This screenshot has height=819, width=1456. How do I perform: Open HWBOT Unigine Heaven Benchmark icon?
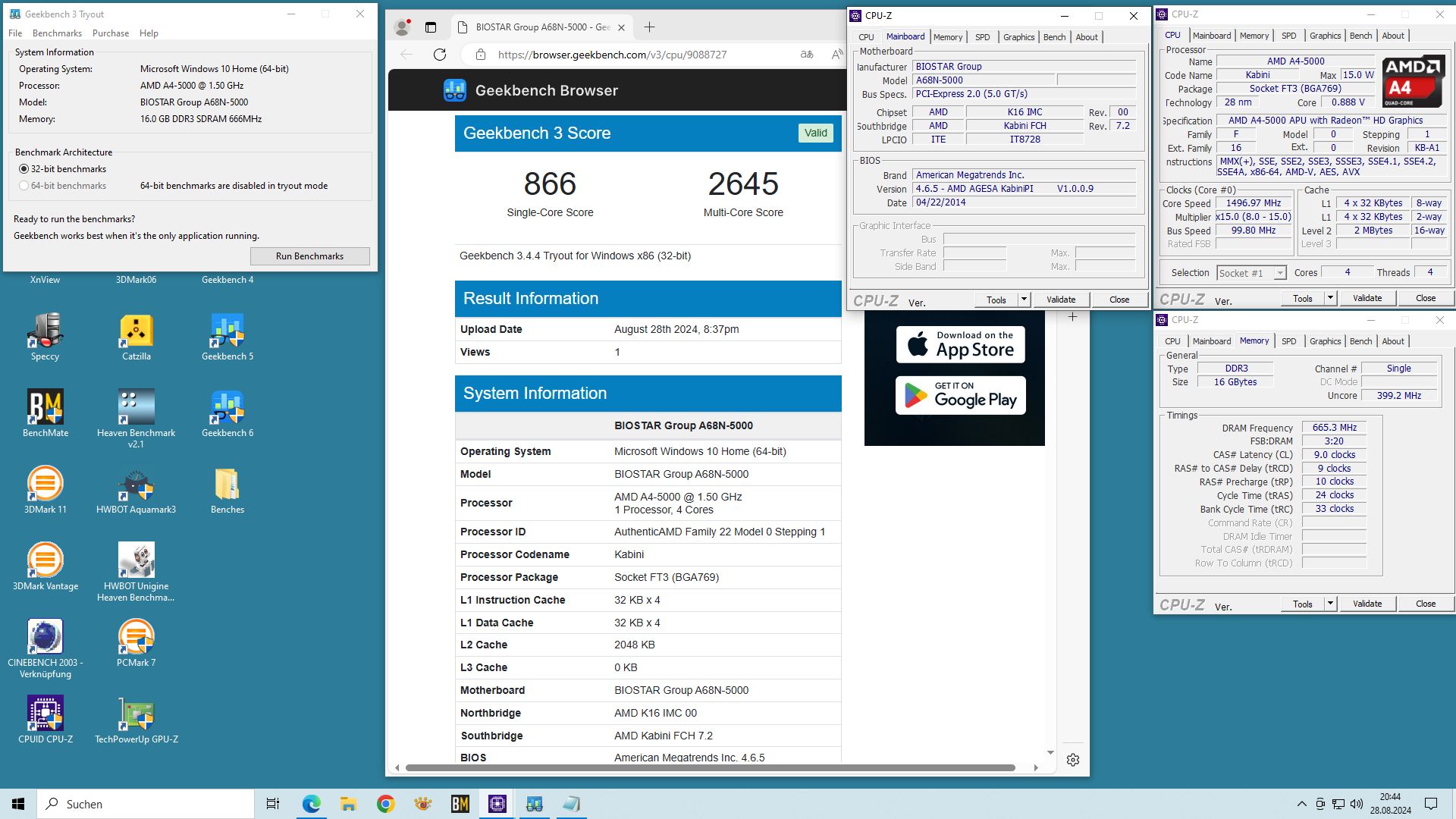pyautogui.click(x=136, y=572)
